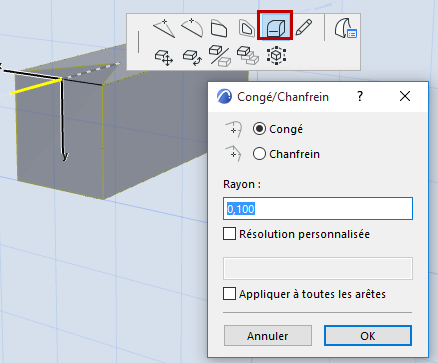Viewport: 438px width, 363px height.
Task: Select the Move (drag) box icon
Action: click(164, 57)
